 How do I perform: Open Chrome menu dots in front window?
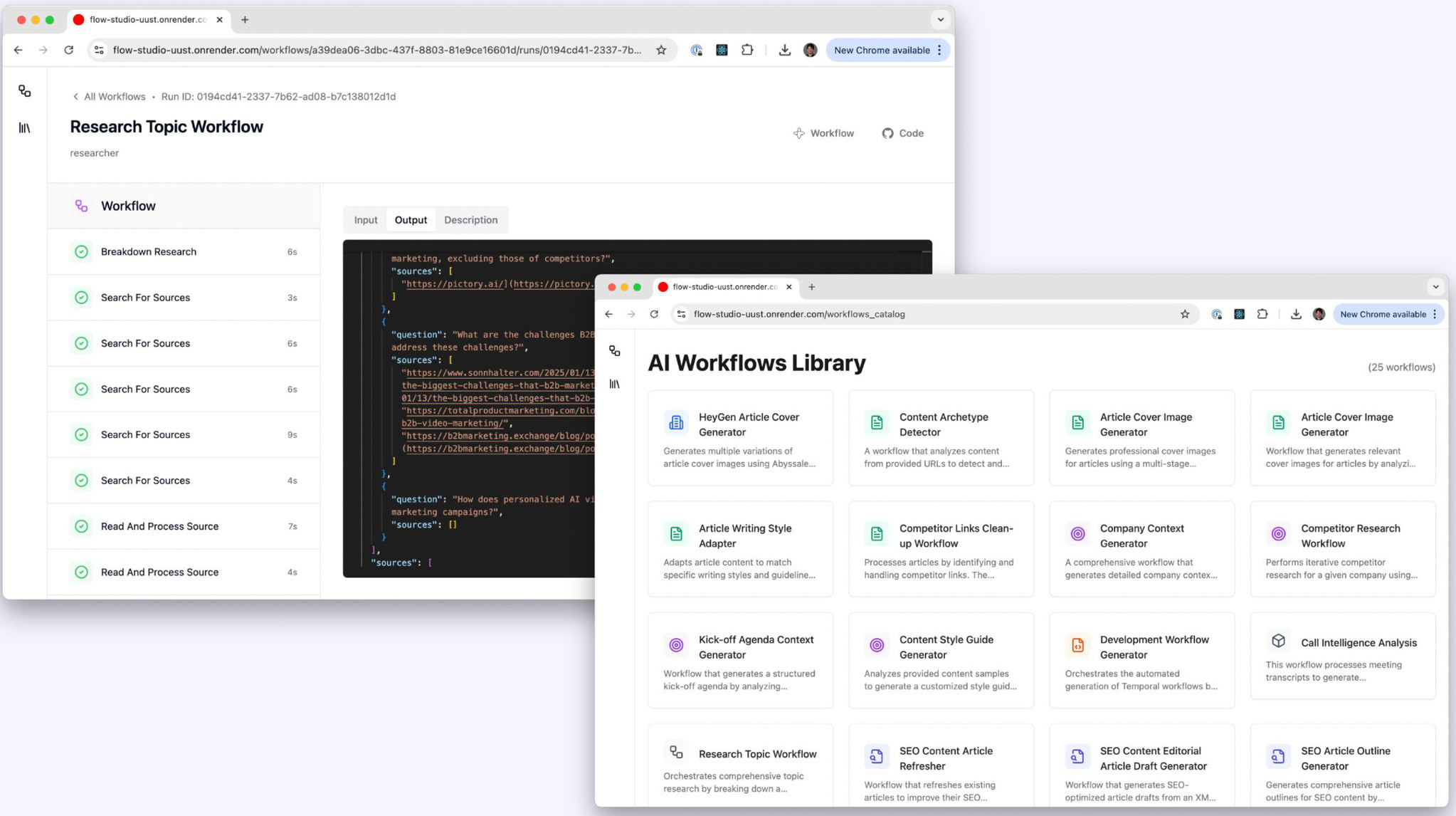(1435, 314)
